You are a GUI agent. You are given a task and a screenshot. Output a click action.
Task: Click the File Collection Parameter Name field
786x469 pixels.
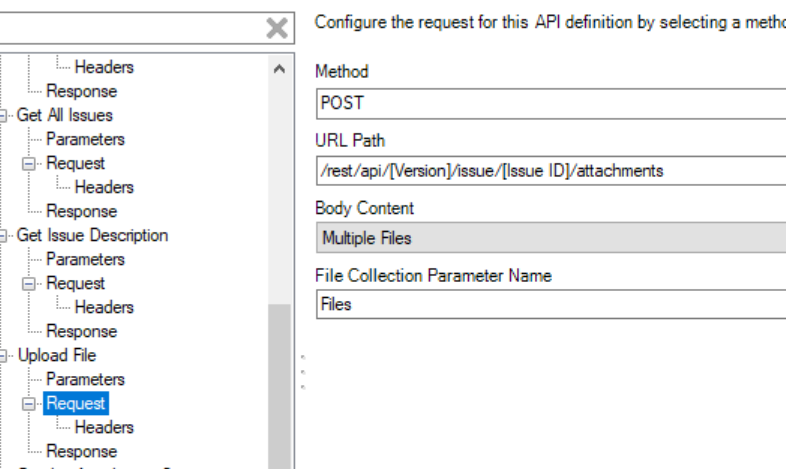550,304
